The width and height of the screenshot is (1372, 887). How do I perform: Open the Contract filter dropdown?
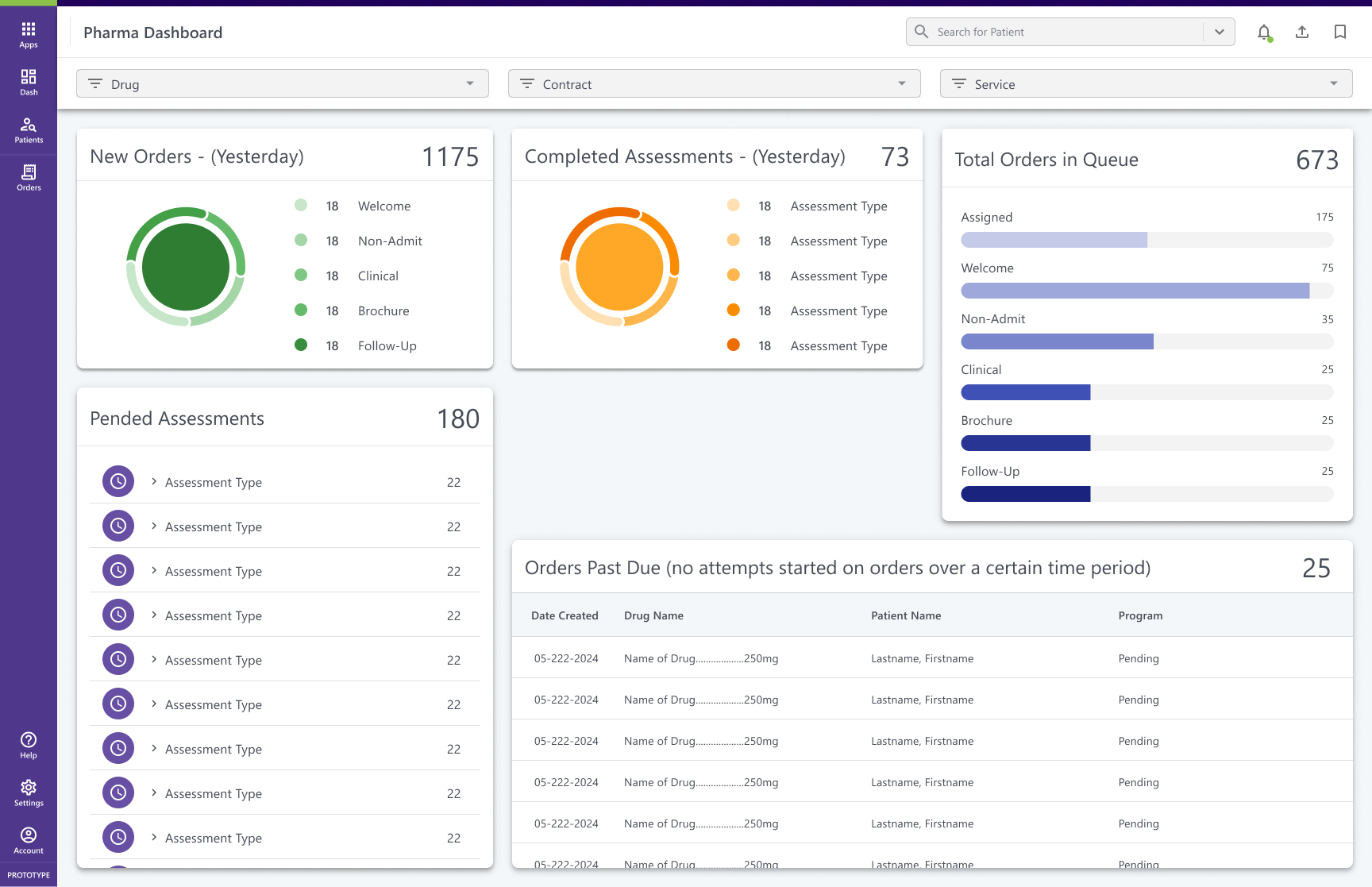point(714,84)
